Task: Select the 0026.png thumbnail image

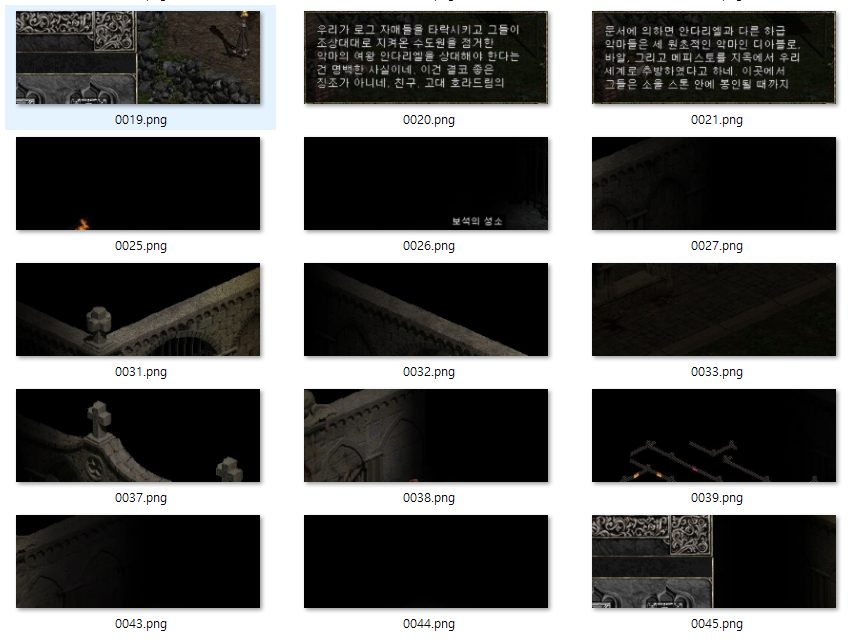Action: coord(426,184)
